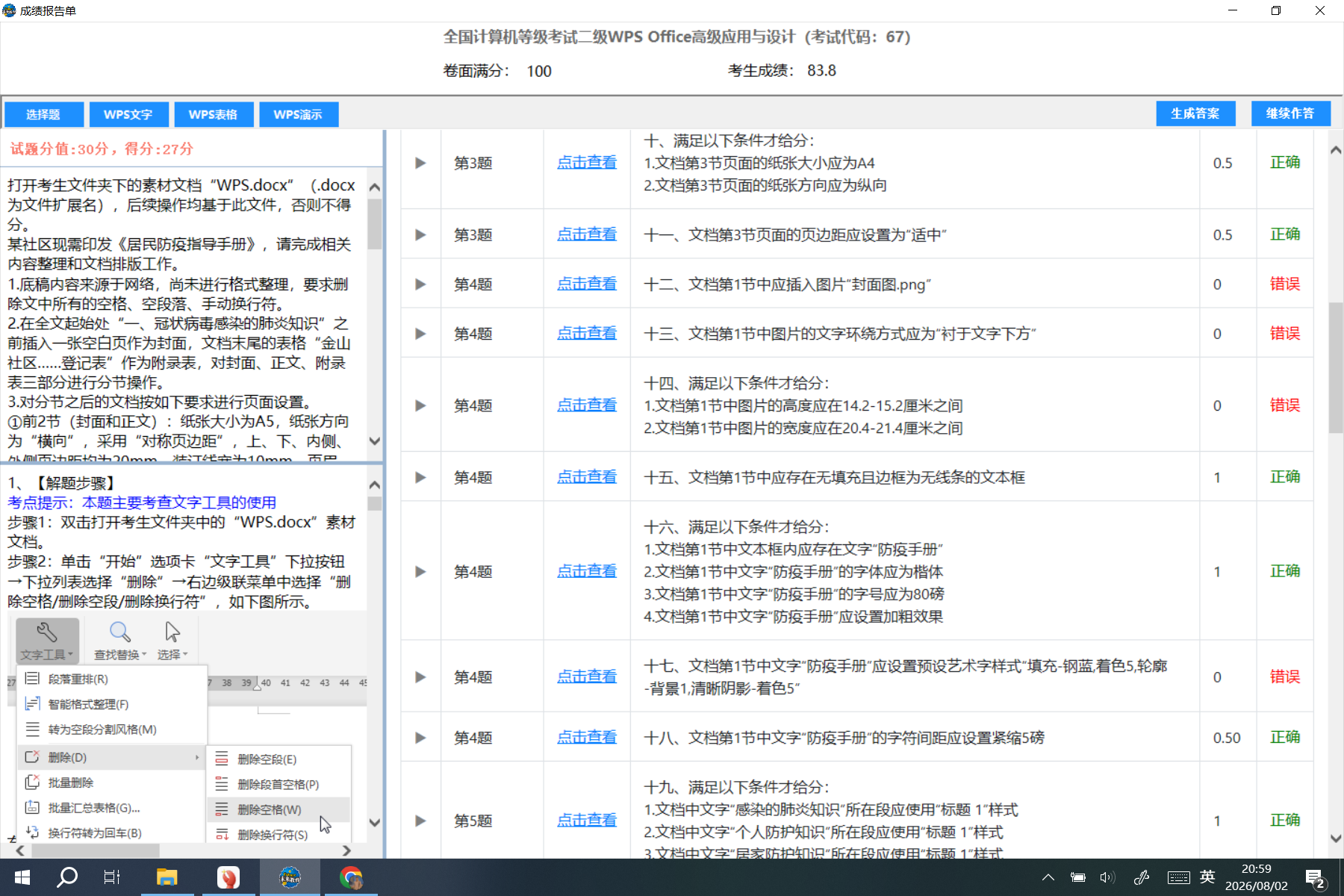1344x896 pixels.
Task: Expand the row for item 十七 (预设艺术字样式)
Action: pos(420,677)
